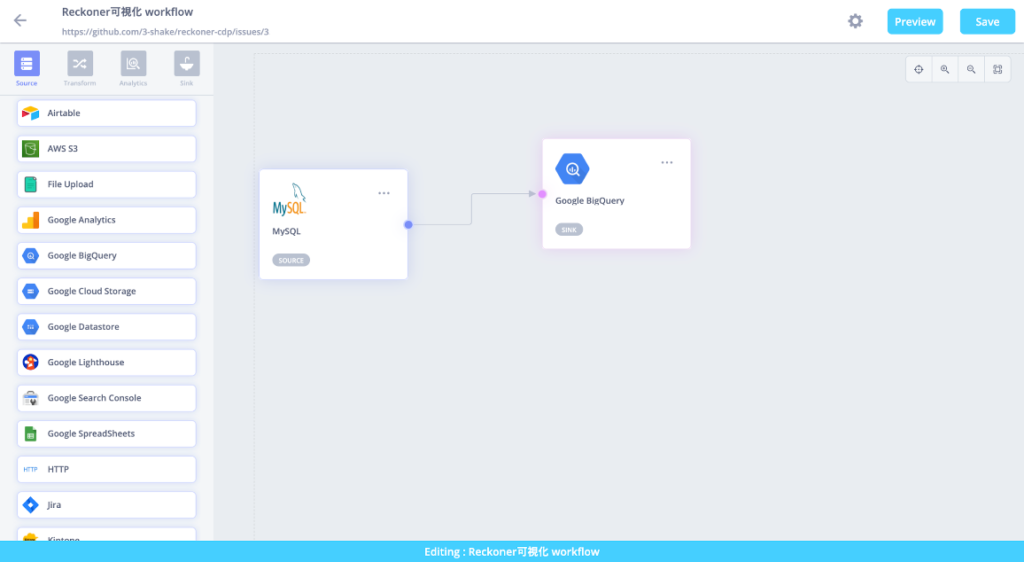Click the MySQL node output connector dot
Viewport: 1024px width, 562px height.
(408, 225)
